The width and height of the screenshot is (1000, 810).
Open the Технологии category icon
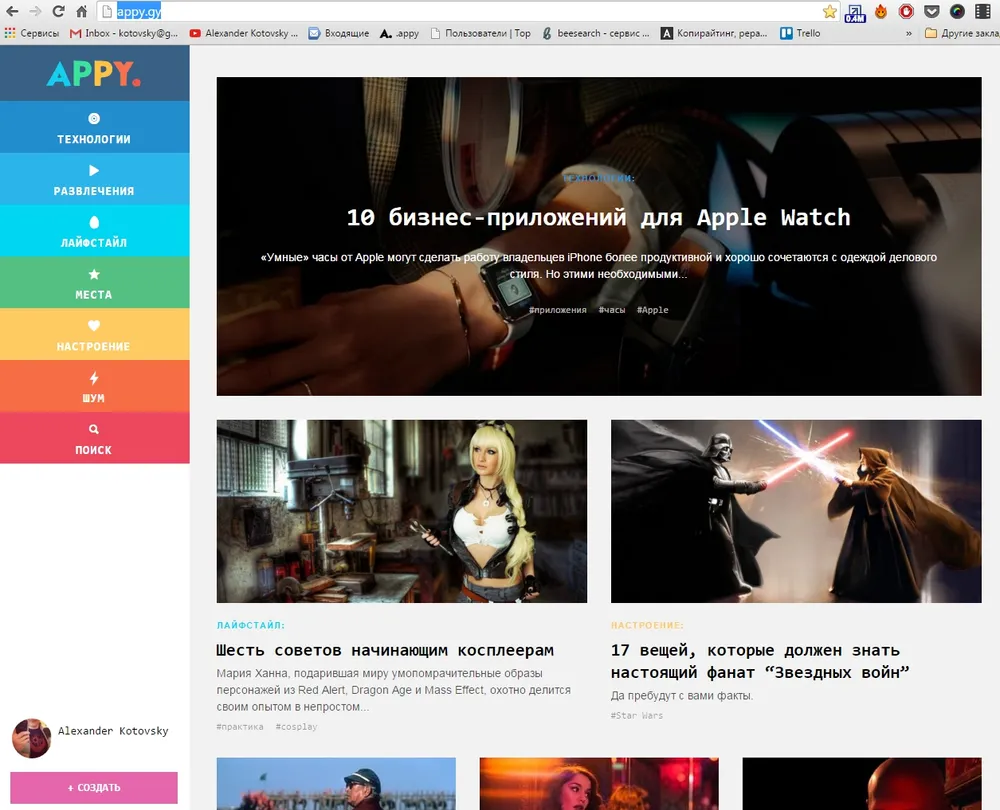(94, 118)
